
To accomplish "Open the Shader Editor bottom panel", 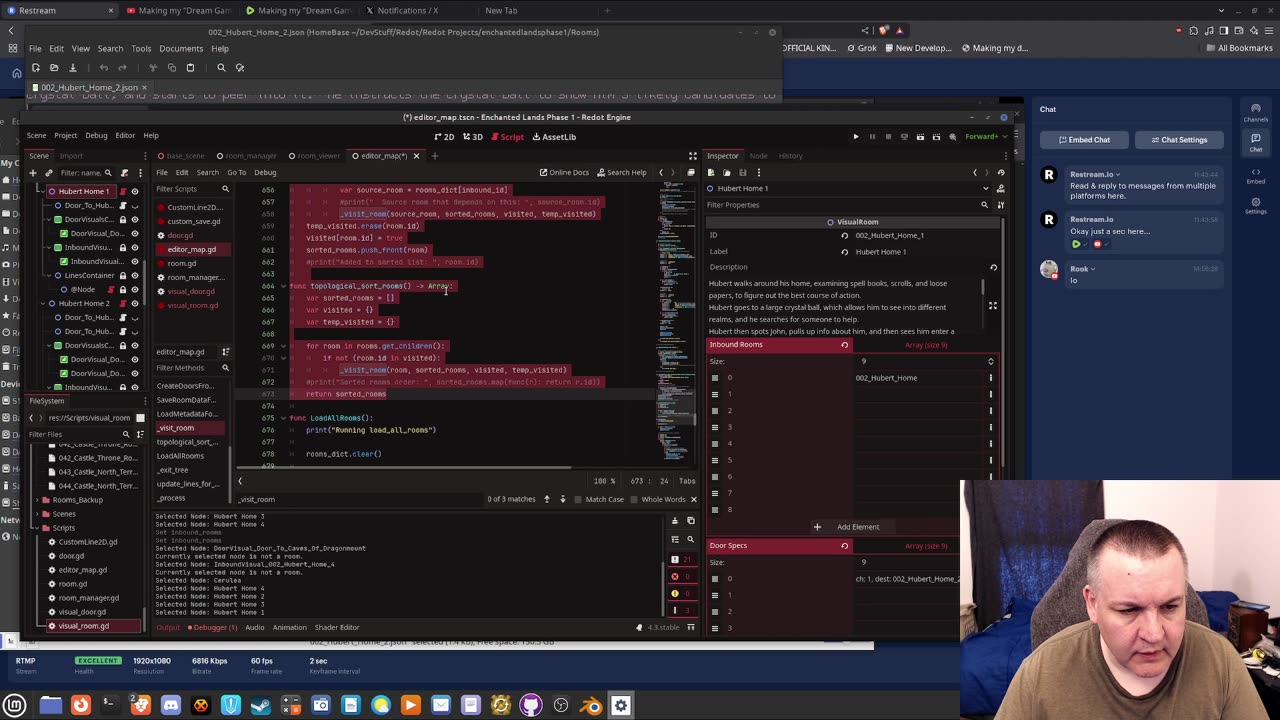I will tap(337, 628).
